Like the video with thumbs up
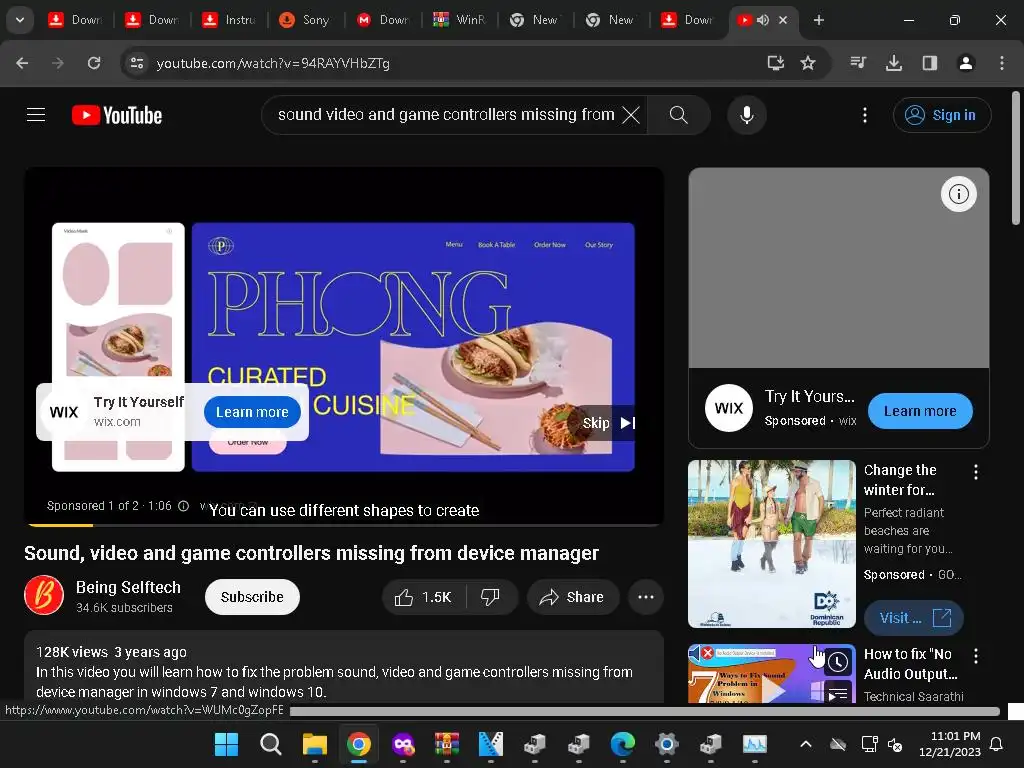1024x768 pixels. point(423,597)
